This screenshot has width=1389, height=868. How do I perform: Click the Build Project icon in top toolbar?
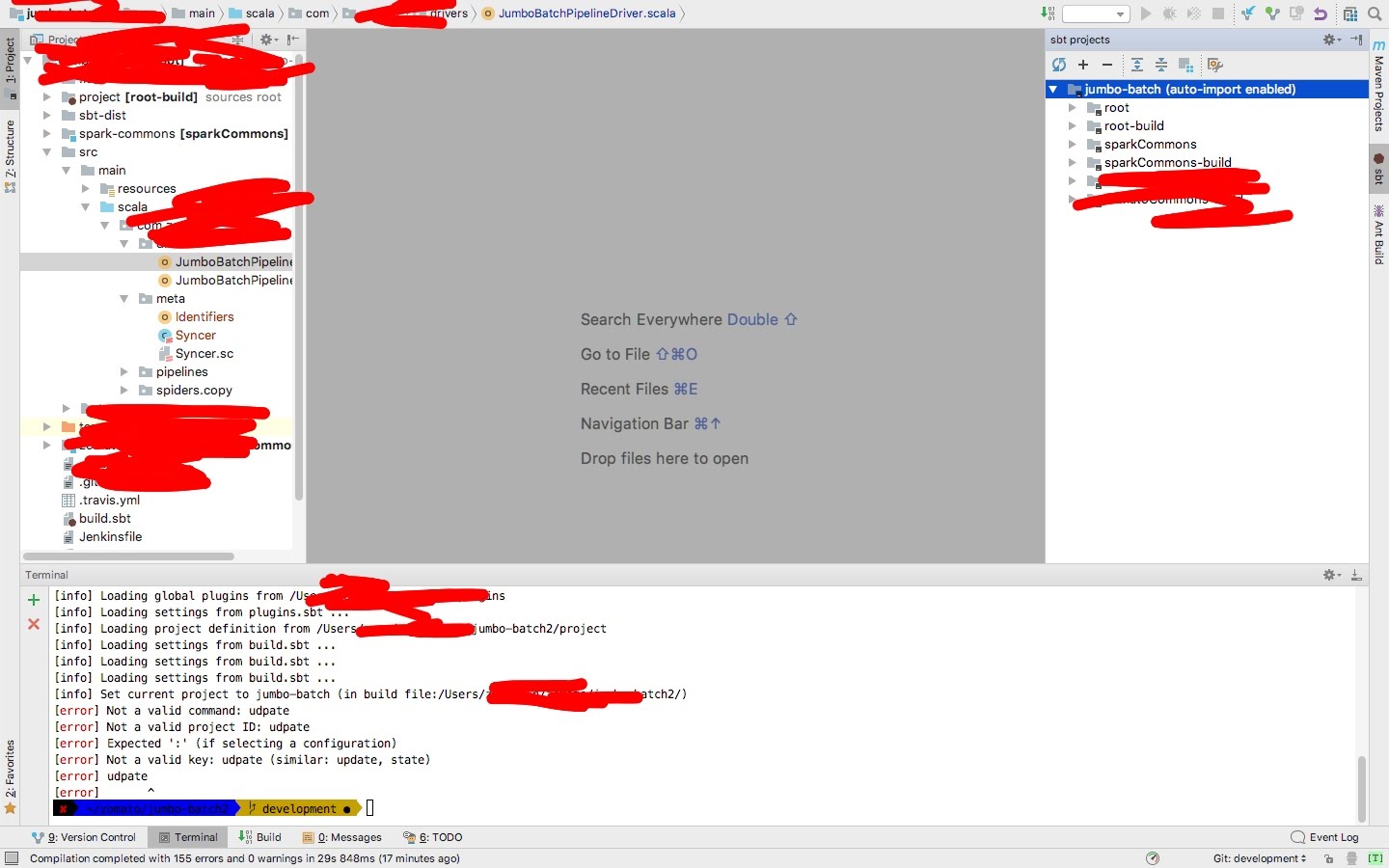[1048, 14]
